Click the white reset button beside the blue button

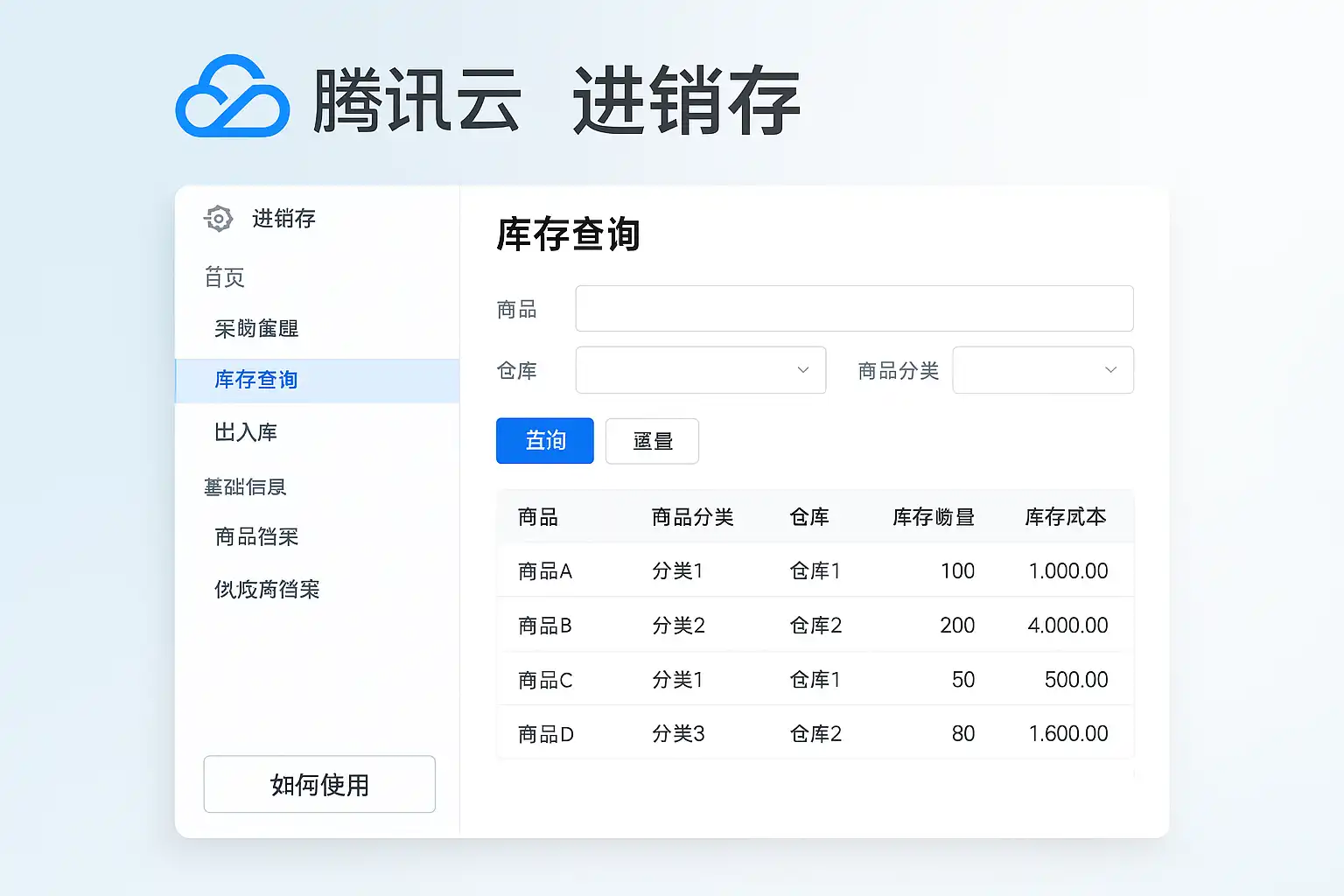click(652, 441)
